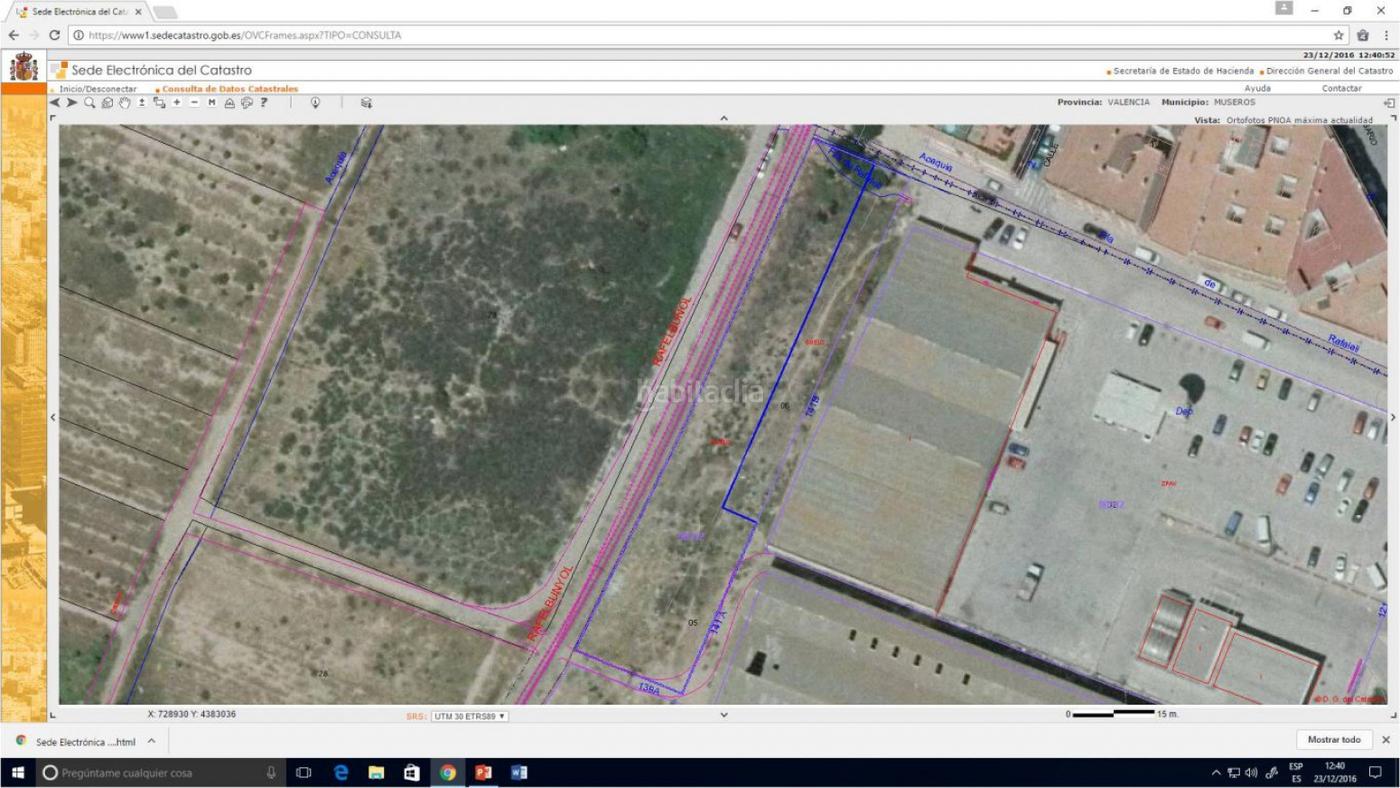1400x788 pixels.
Task: Click the previous view left arrow tool
Action: point(55,103)
